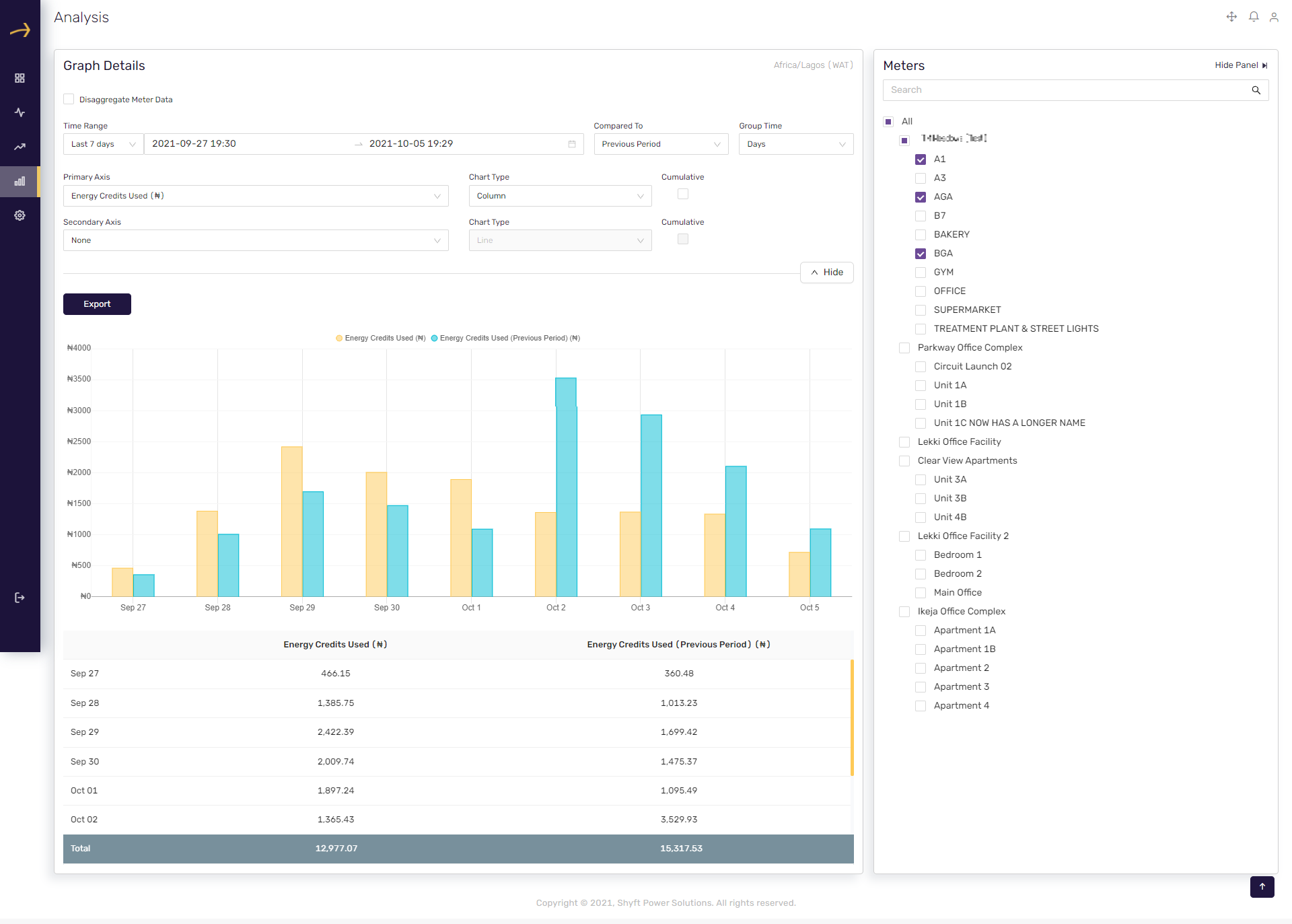Viewport: 1292px width, 924px height.
Task: Click the logout icon in sidebar
Action: click(x=20, y=598)
